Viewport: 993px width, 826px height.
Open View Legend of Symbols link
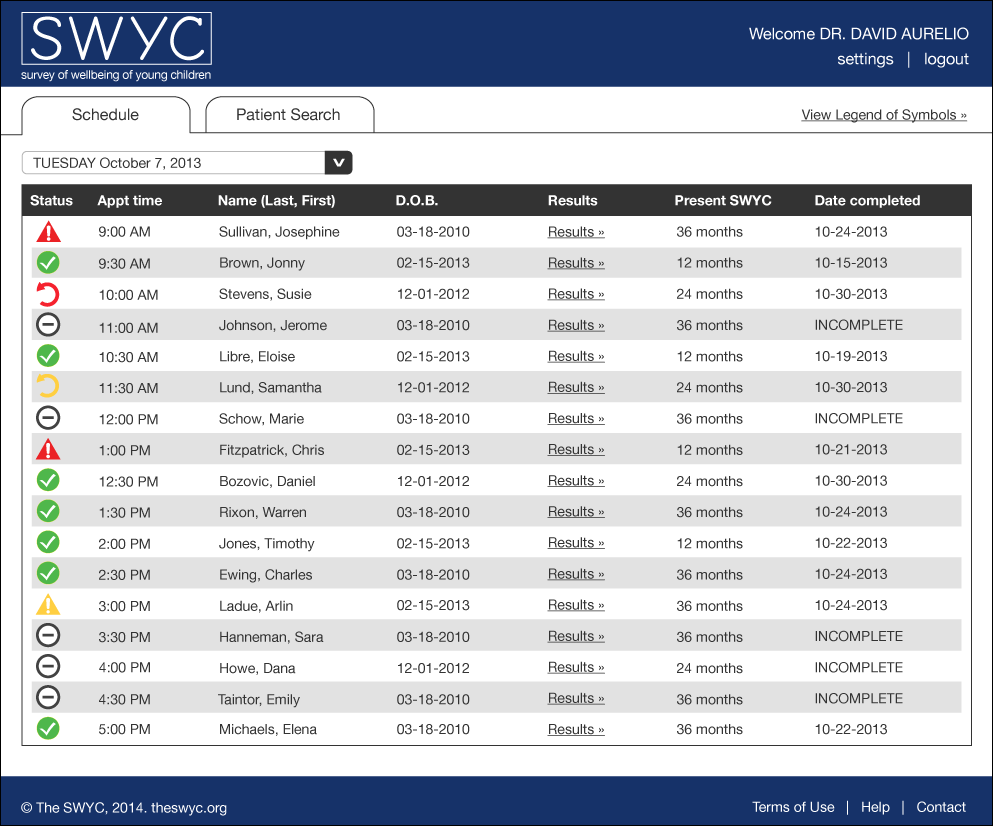click(883, 115)
